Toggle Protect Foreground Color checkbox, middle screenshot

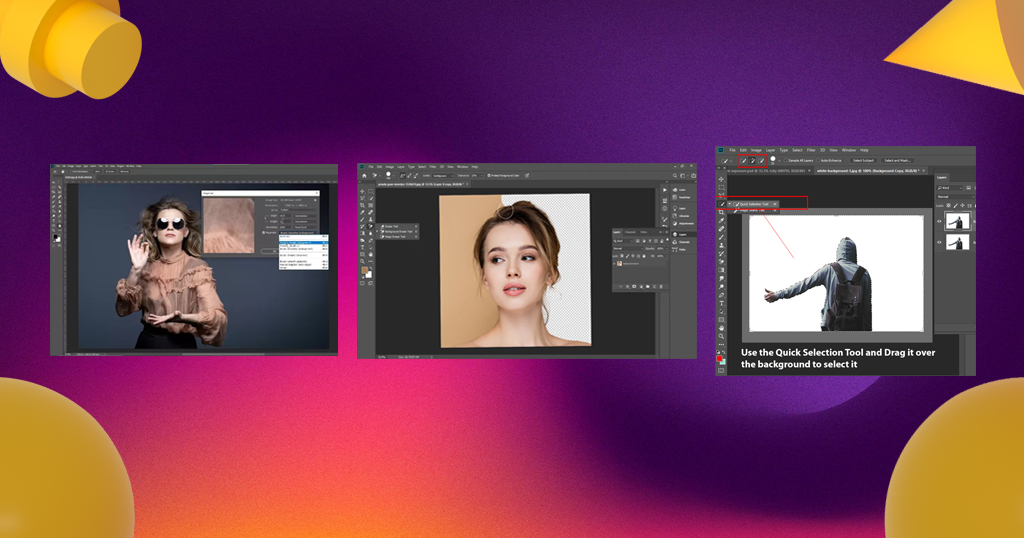pos(489,176)
